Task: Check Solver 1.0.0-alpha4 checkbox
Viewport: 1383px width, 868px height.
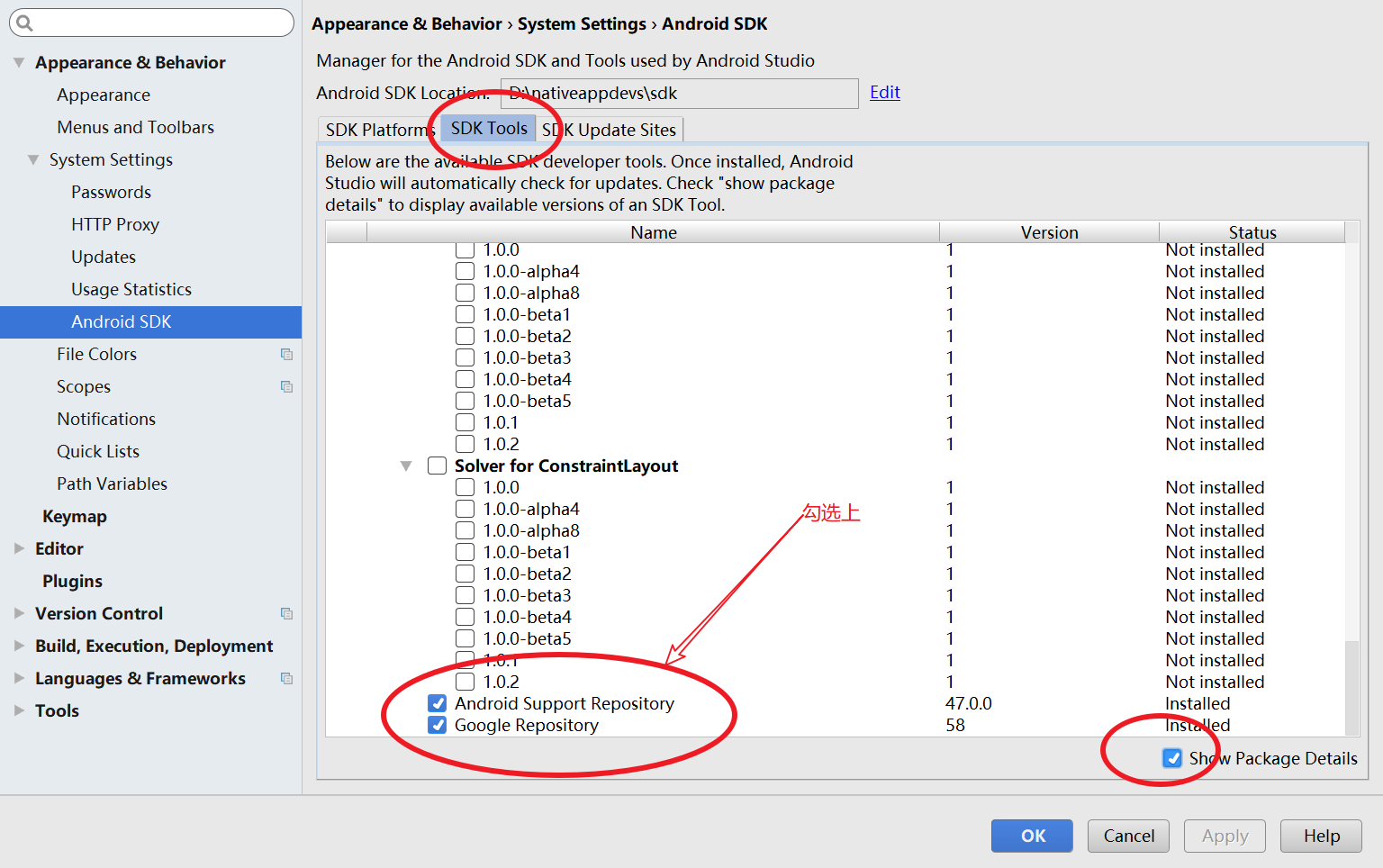Action: tap(465, 509)
